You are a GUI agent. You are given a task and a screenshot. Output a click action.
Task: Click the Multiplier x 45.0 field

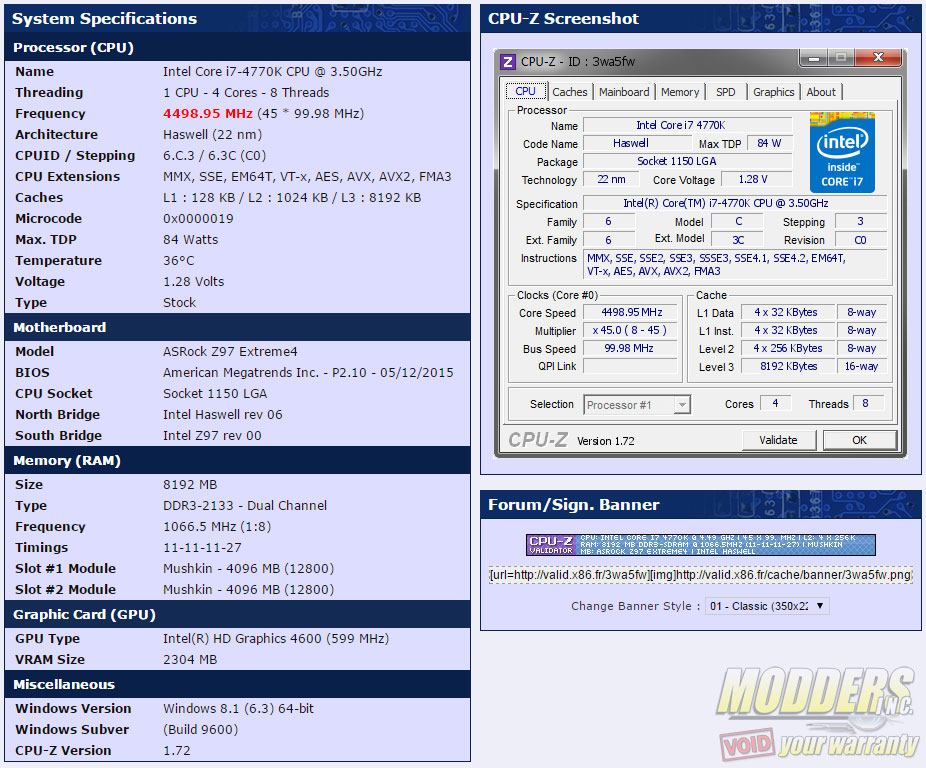630,330
